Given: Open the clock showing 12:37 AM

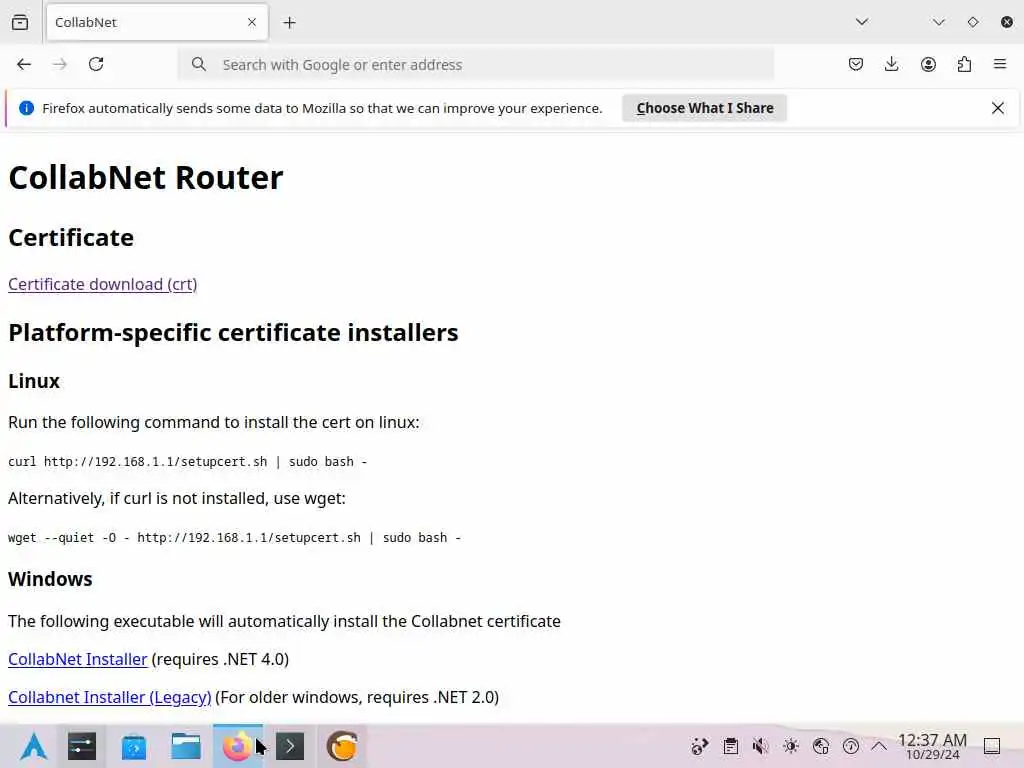Looking at the screenshot, I should [932, 746].
